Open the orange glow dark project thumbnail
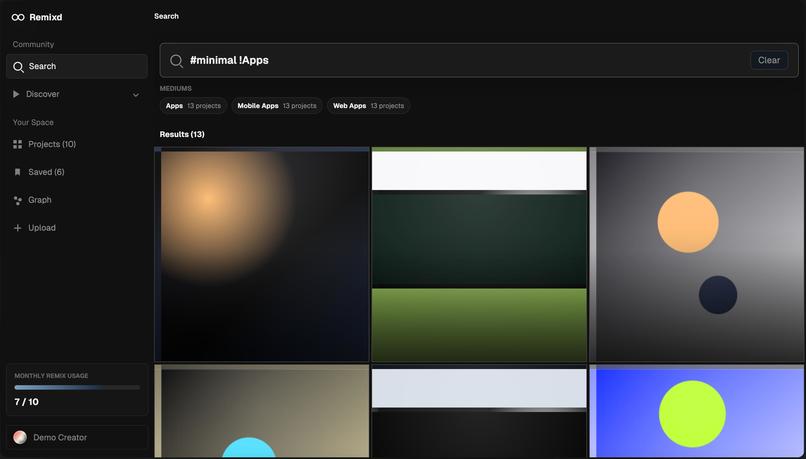The width and height of the screenshot is (806, 459). pos(262,254)
